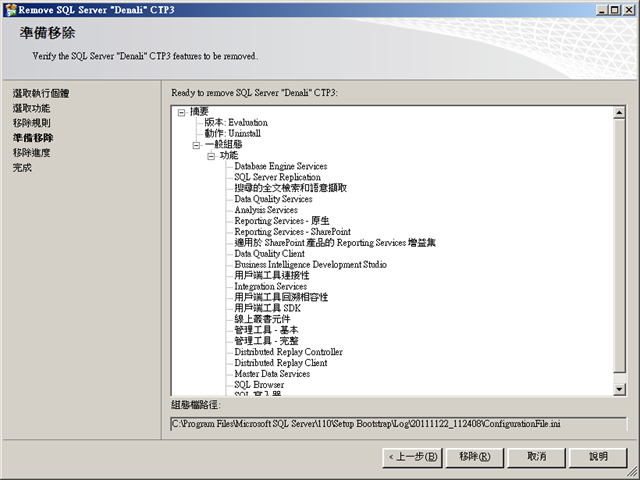Select Analysis Services in the tree
Viewport: 640px width, 480px height.
click(x=266, y=210)
